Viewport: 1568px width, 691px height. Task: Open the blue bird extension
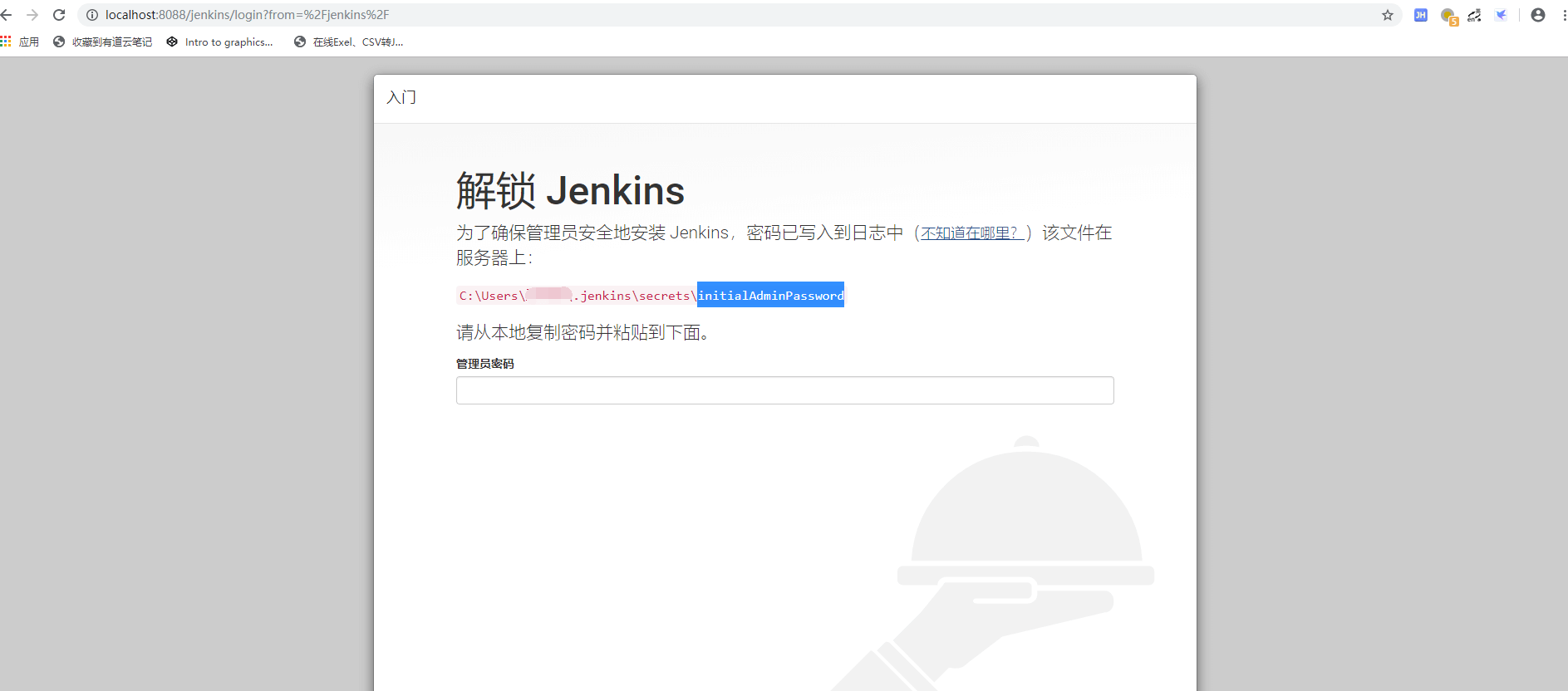pyautogui.click(x=1502, y=15)
